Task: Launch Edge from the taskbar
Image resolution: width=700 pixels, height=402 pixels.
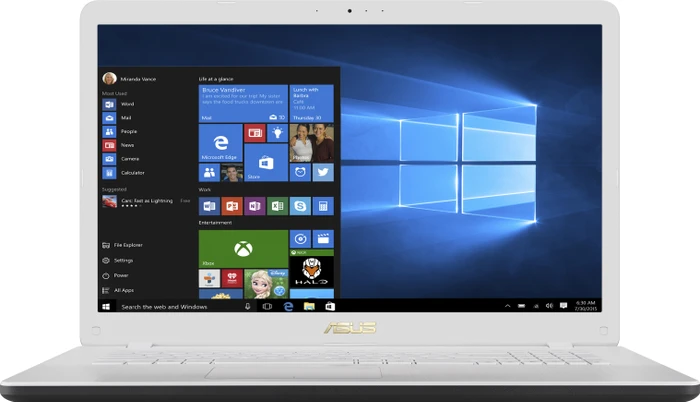Action: point(288,306)
